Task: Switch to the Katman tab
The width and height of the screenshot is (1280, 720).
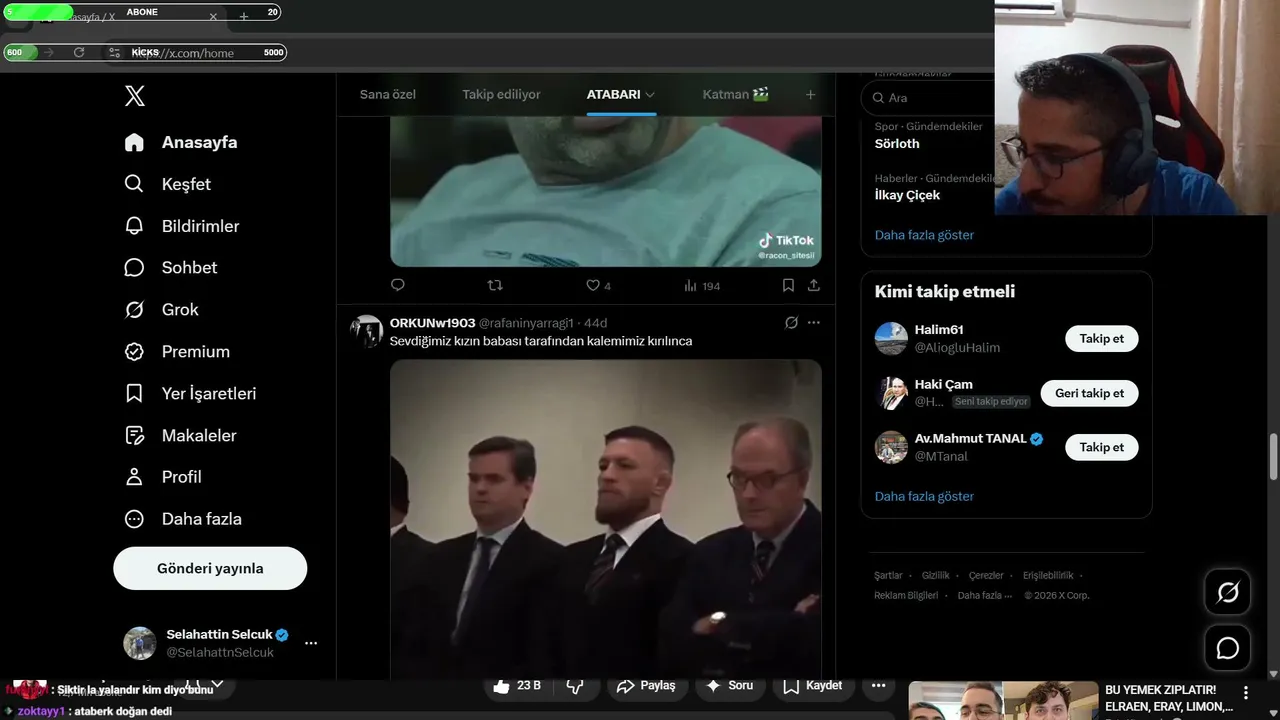Action: [736, 94]
